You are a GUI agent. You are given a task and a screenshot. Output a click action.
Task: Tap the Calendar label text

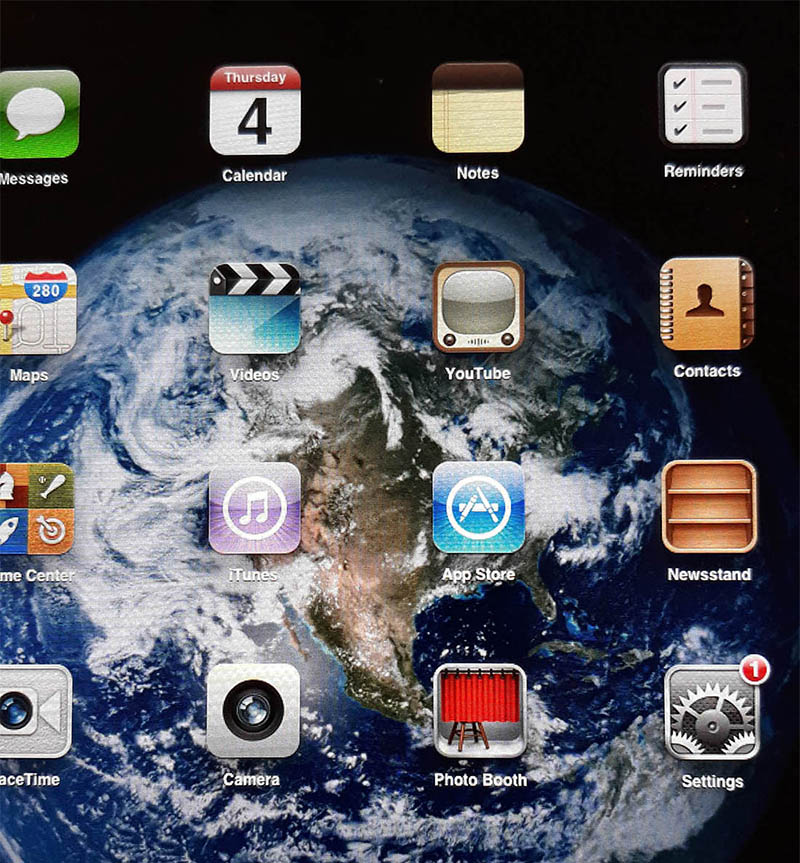click(x=254, y=176)
